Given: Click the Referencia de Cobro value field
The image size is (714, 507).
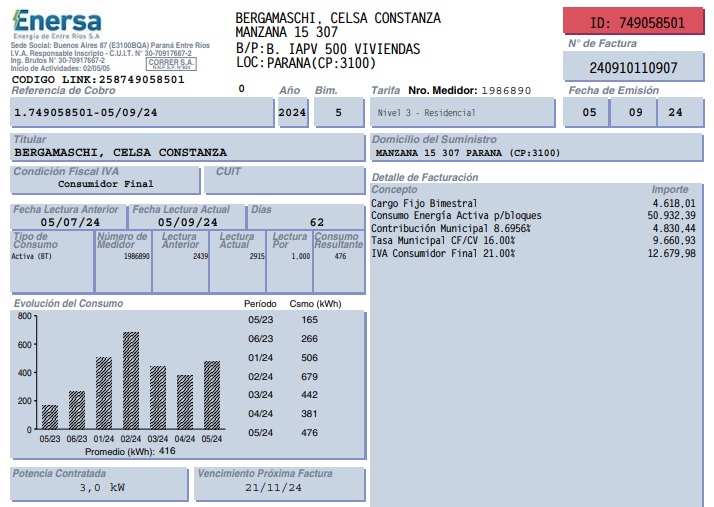Looking at the screenshot, I should pos(140,113).
